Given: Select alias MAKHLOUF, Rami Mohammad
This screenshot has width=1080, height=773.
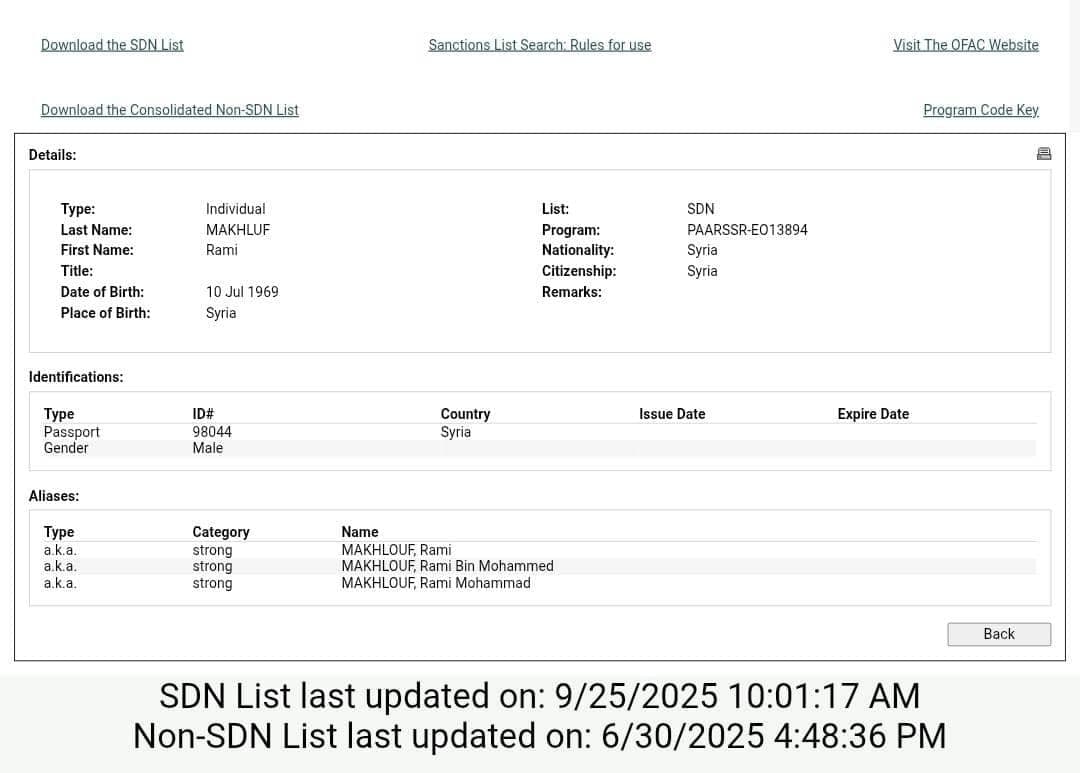Looking at the screenshot, I should pyautogui.click(x=435, y=583).
